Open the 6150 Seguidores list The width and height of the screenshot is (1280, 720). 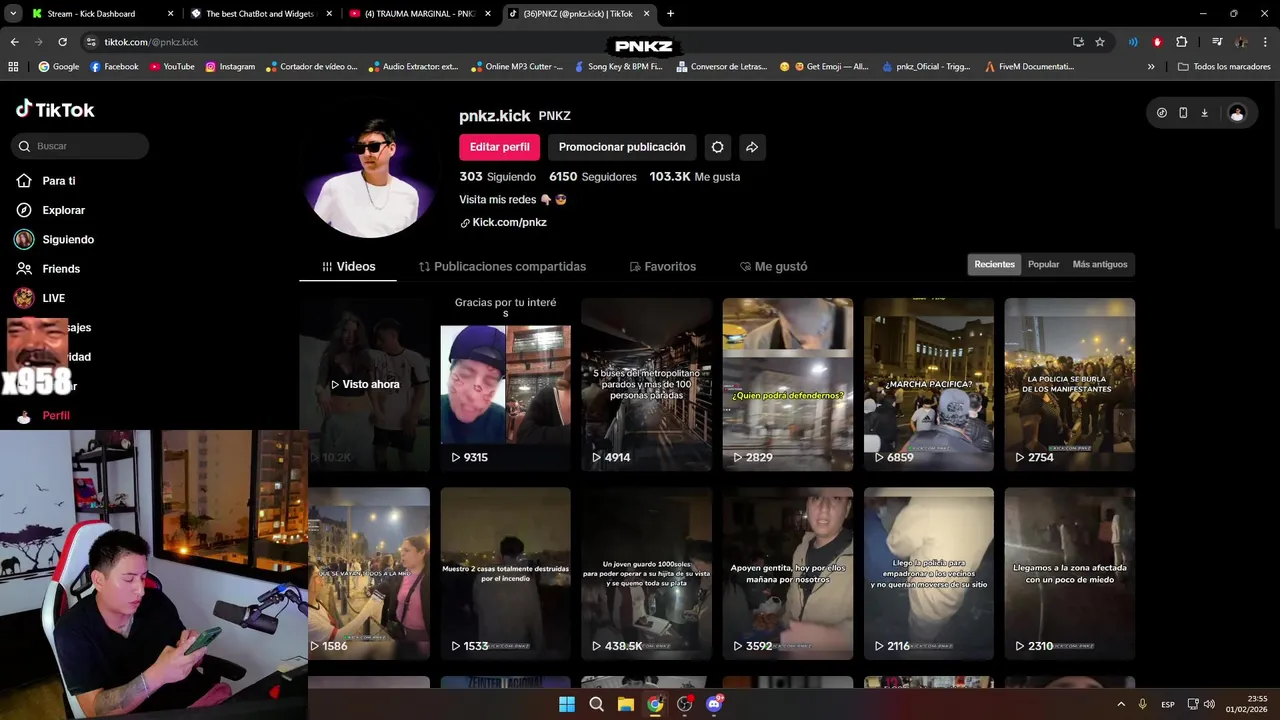point(593,177)
